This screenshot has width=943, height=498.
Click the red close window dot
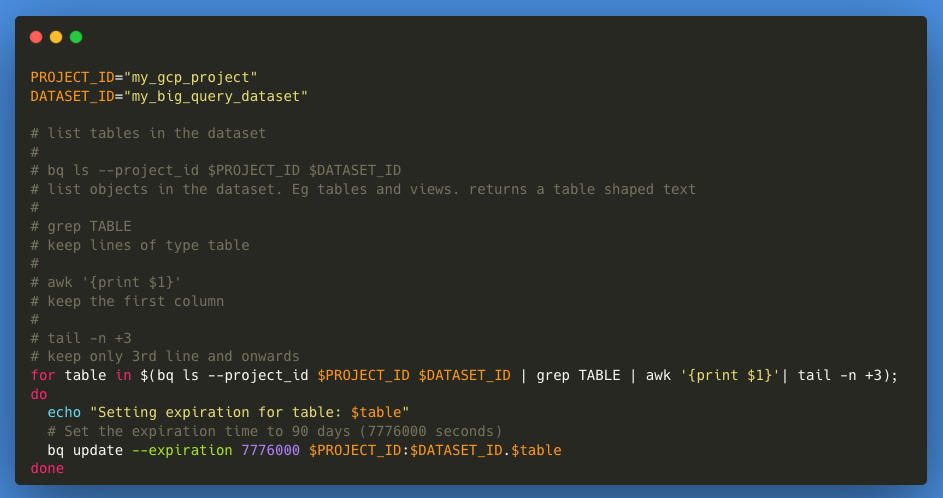(36, 37)
